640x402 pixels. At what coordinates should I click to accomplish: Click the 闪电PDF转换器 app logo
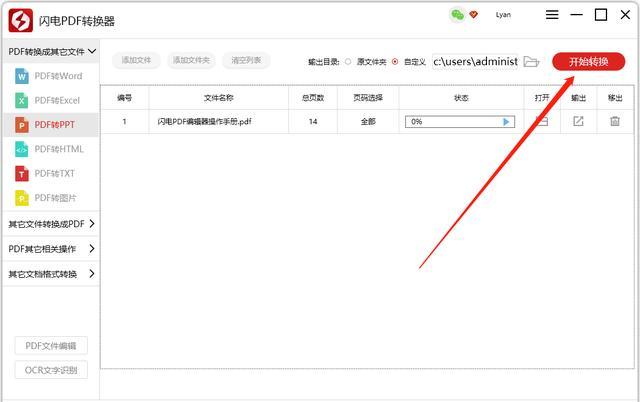pos(21,20)
